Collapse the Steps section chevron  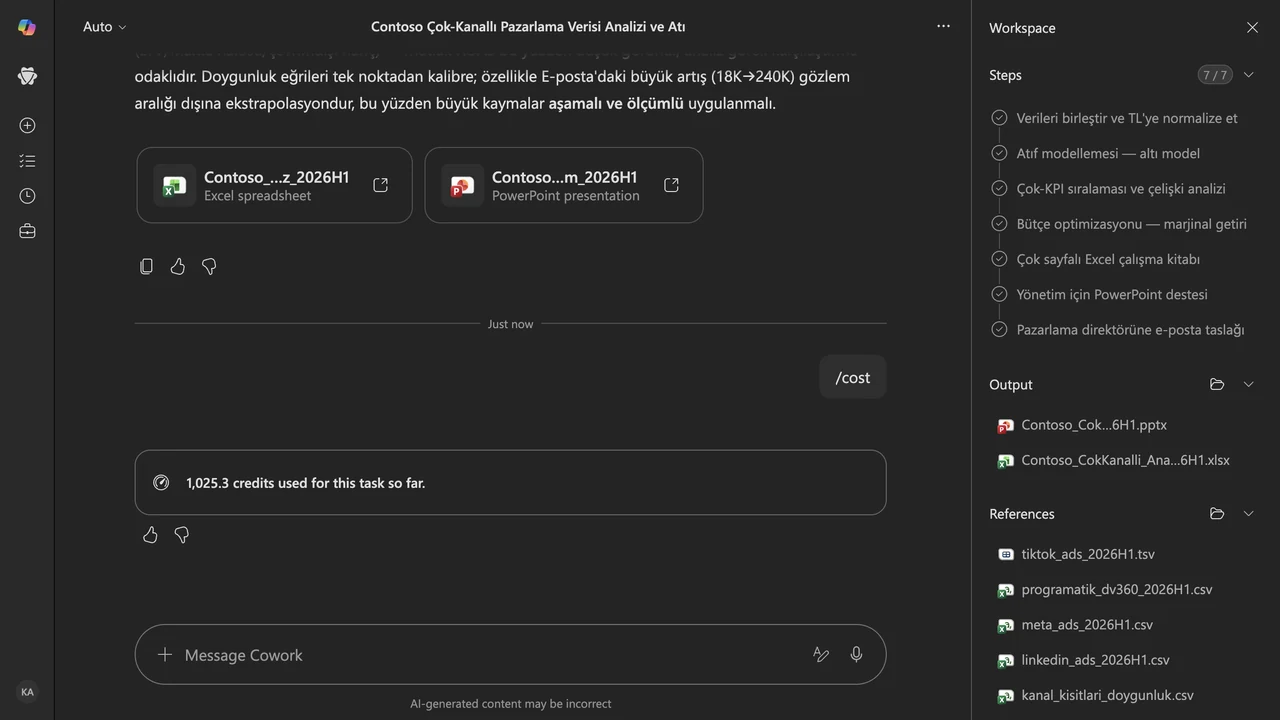(x=1248, y=75)
